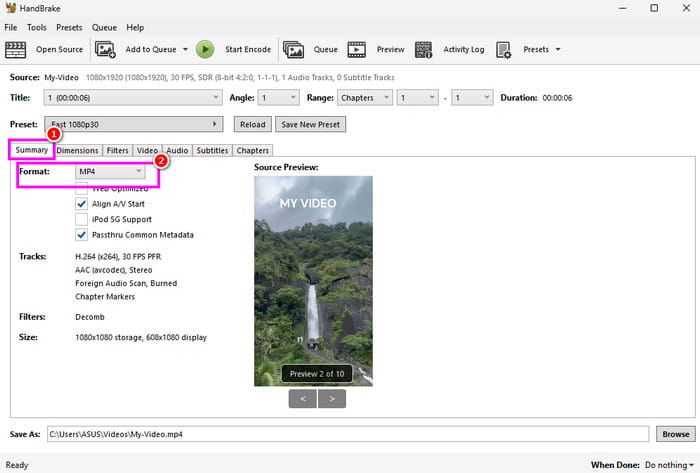Click the 'AAC (avcodec), Stereo' track text
This screenshot has width=700, height=473.
tap(113, 270)
